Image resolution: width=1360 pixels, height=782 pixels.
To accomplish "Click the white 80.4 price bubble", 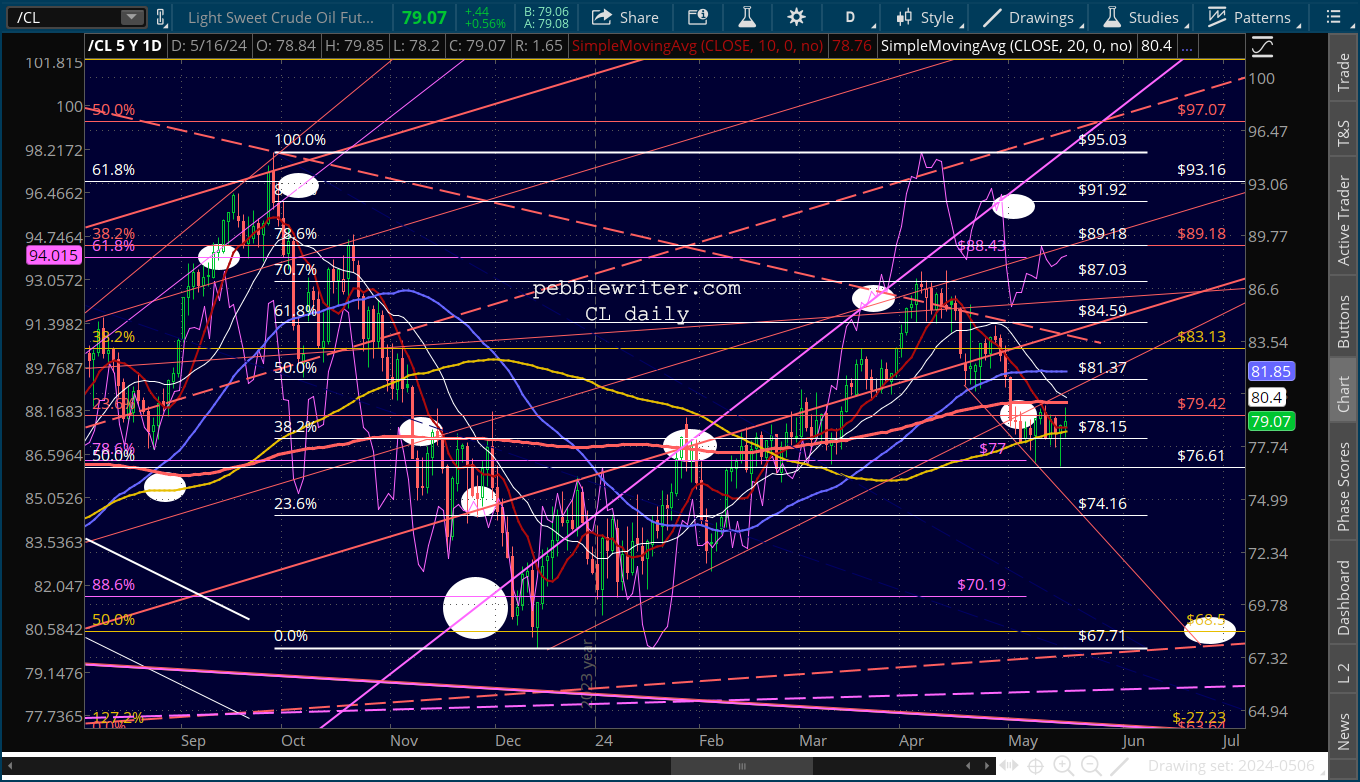I will tap(1268, 397).
